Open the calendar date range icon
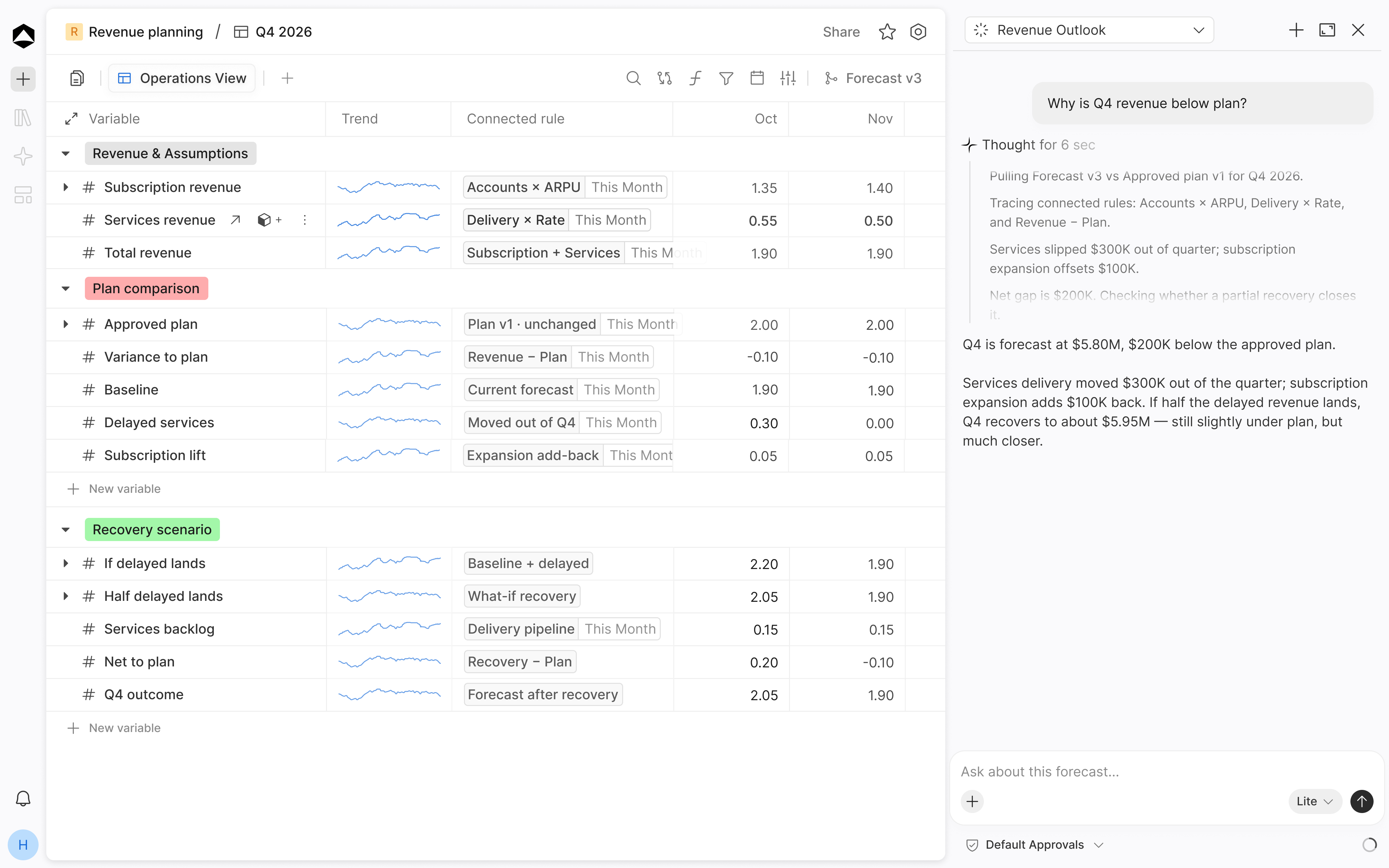The height and width of the screenshot is (868, 1389). coord(757,78)
